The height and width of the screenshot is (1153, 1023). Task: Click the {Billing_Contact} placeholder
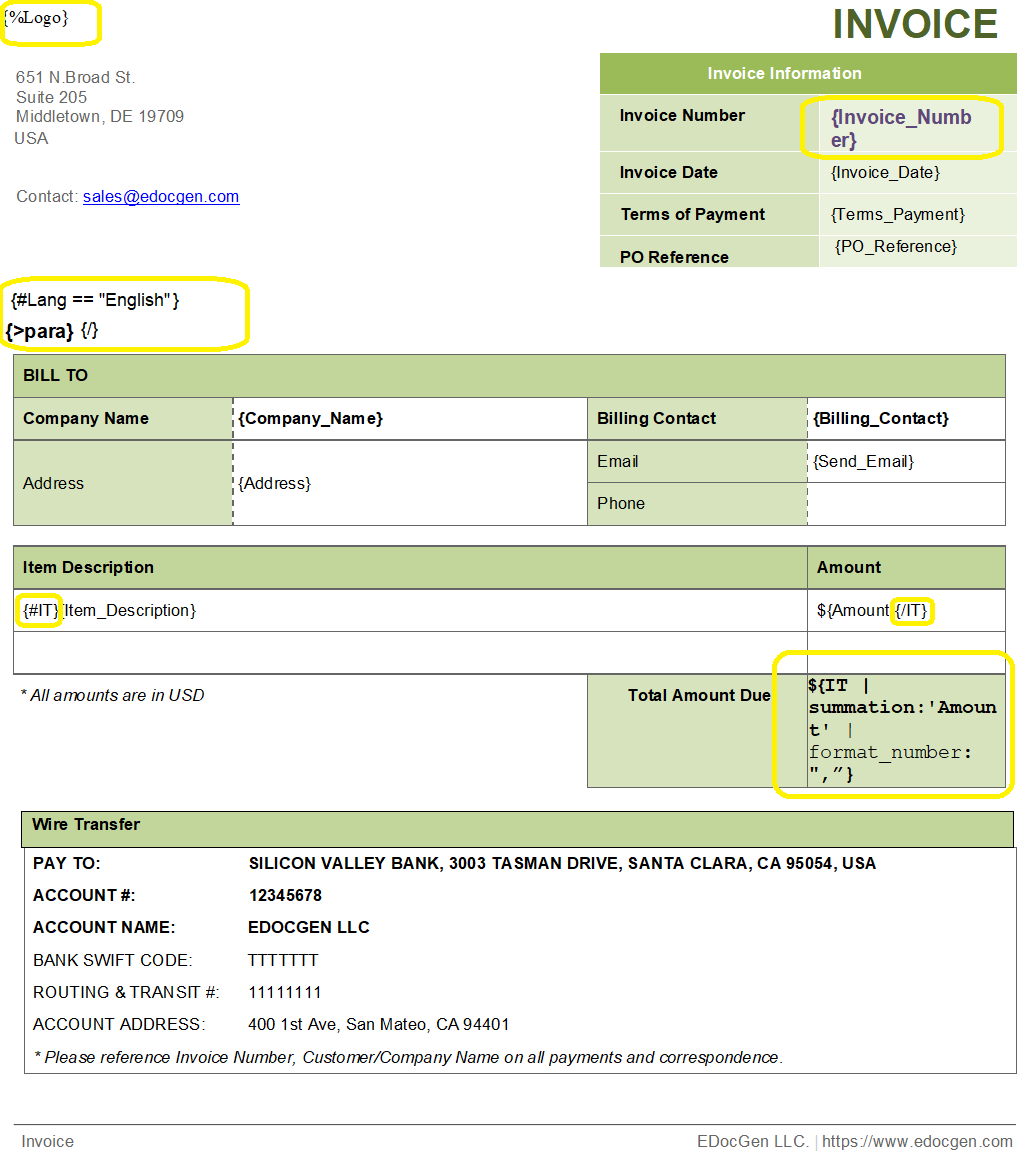pos(880,419)
